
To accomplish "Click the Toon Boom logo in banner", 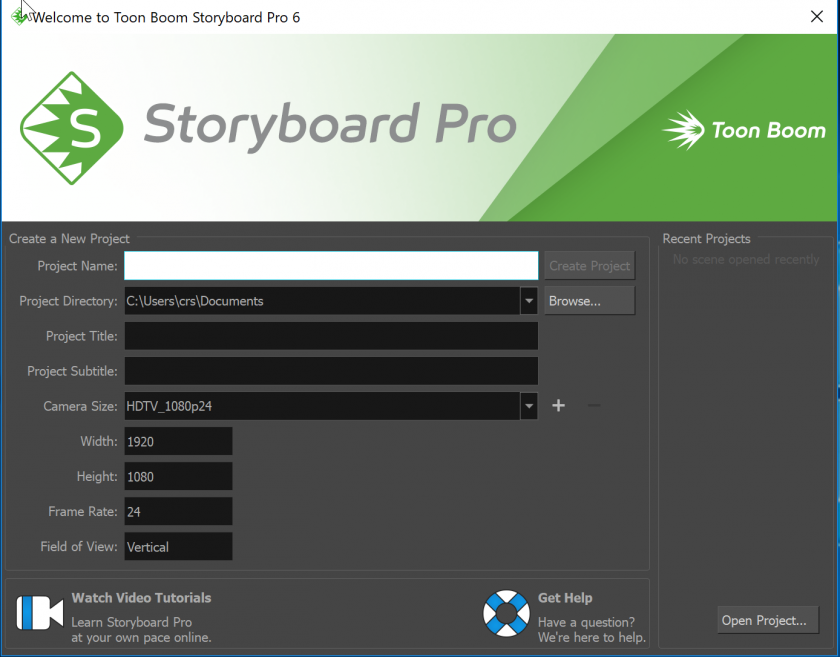I will pyautogui.click(x=744, y=130).
